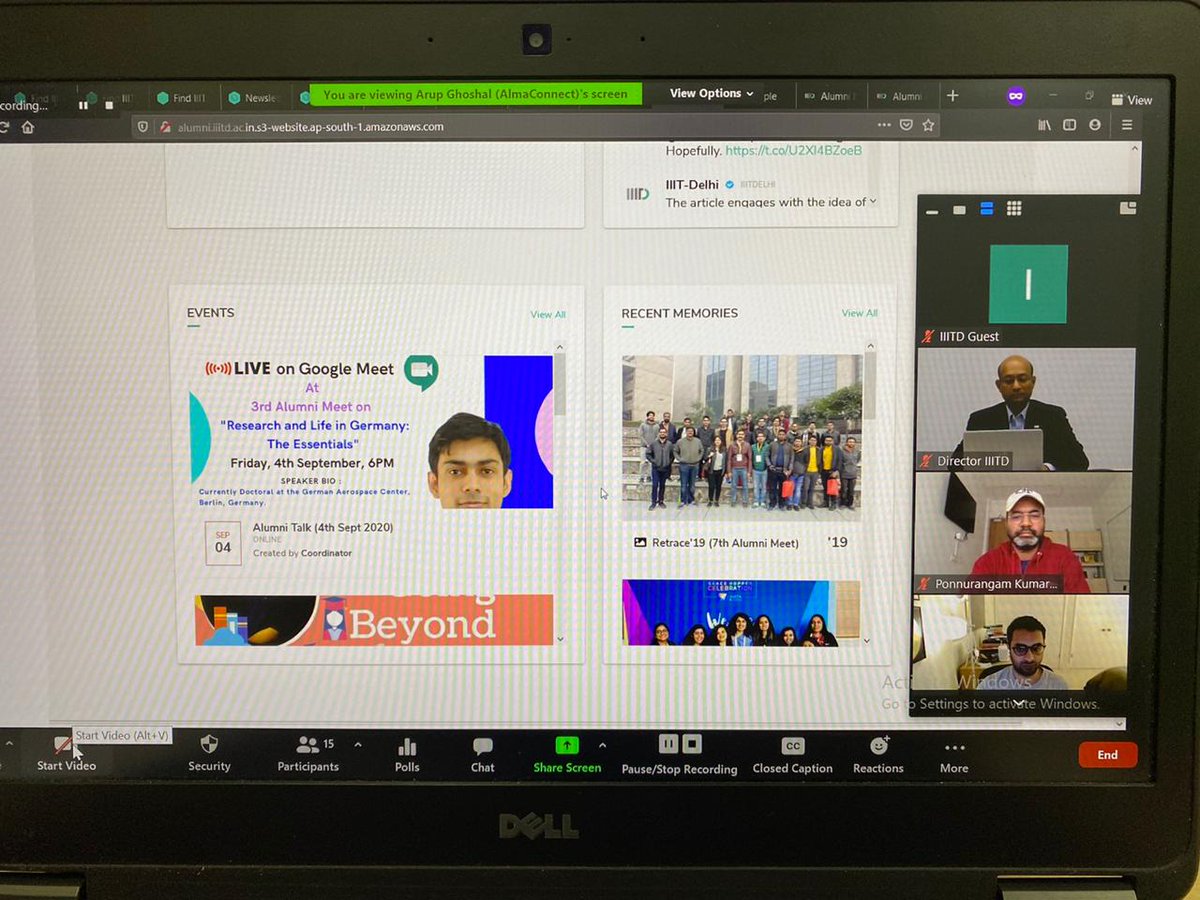Click the private browsing mask icon
Image resolution: width=1200 pixels, height=900 pixels.
click(1016, 96)
